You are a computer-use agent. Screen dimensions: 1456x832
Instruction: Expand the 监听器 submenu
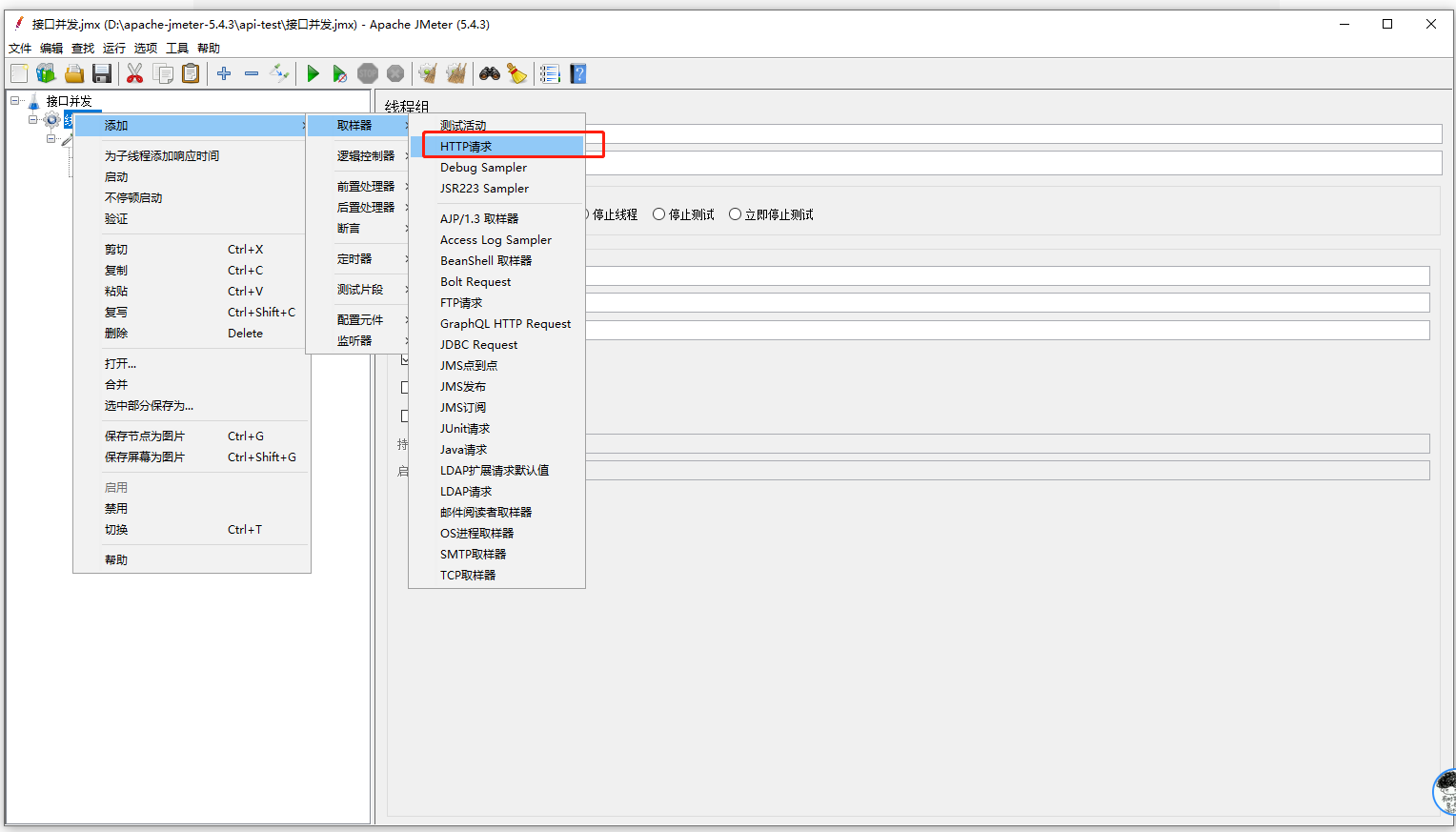(x=358, y=340)
